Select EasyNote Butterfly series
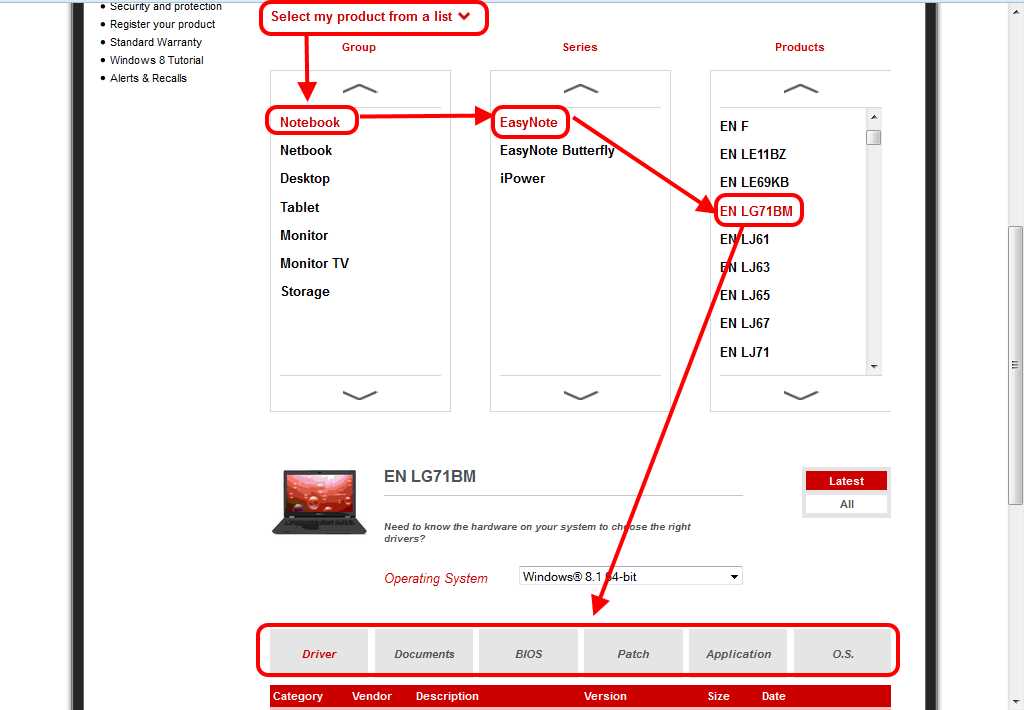This screenshot has width=1024, height=710. (x=557, y=150)
